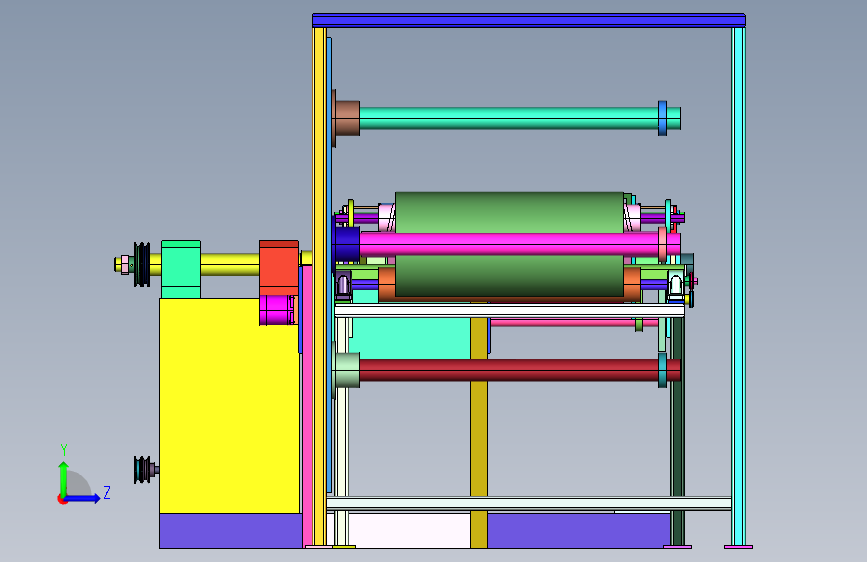Click the dark blue hub on magenta shaft
The image size is (867, 562).
click(x=347, y=244)
